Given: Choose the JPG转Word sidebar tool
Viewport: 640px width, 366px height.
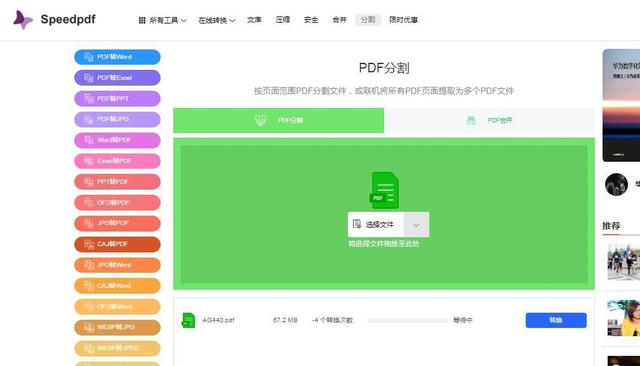Looking at the screenshot, I should click(118, 265).
